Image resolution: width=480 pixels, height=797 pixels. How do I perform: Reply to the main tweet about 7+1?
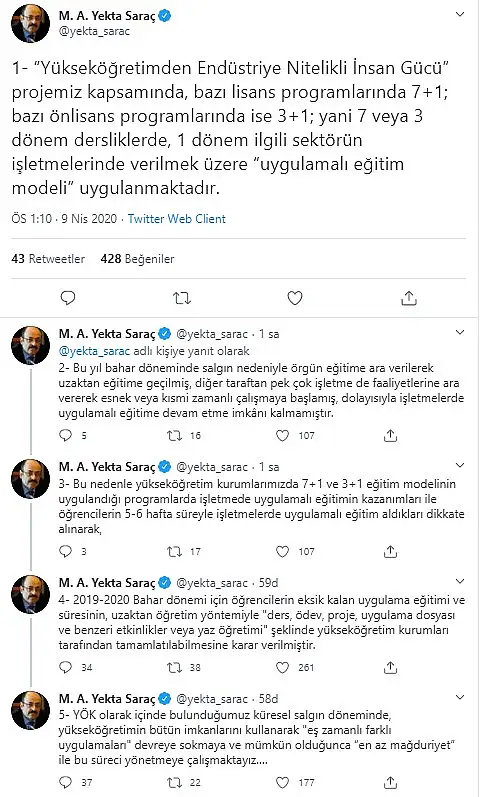tap(68, 298)
